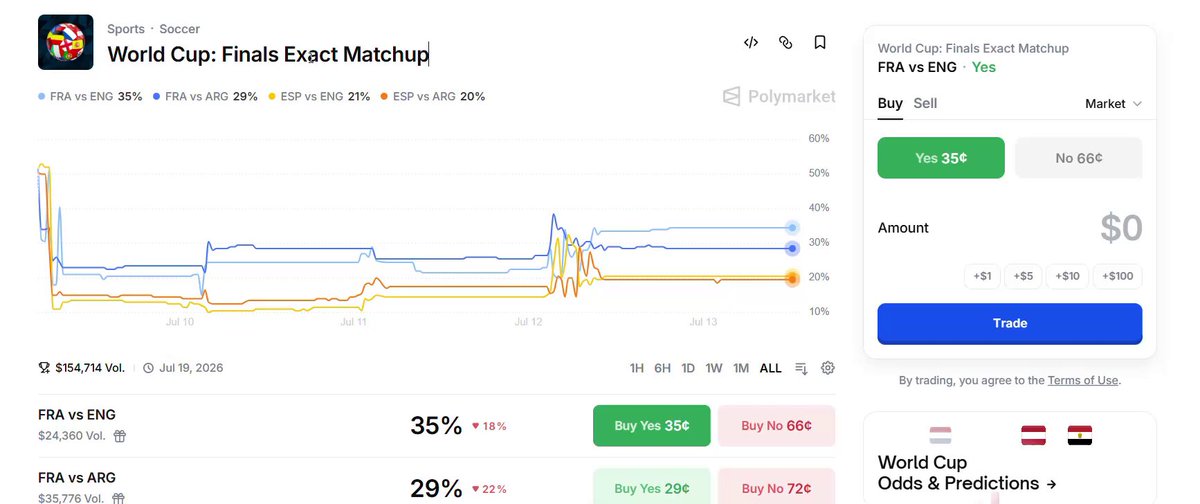Switch to the Sell tab

pos(925,103)
